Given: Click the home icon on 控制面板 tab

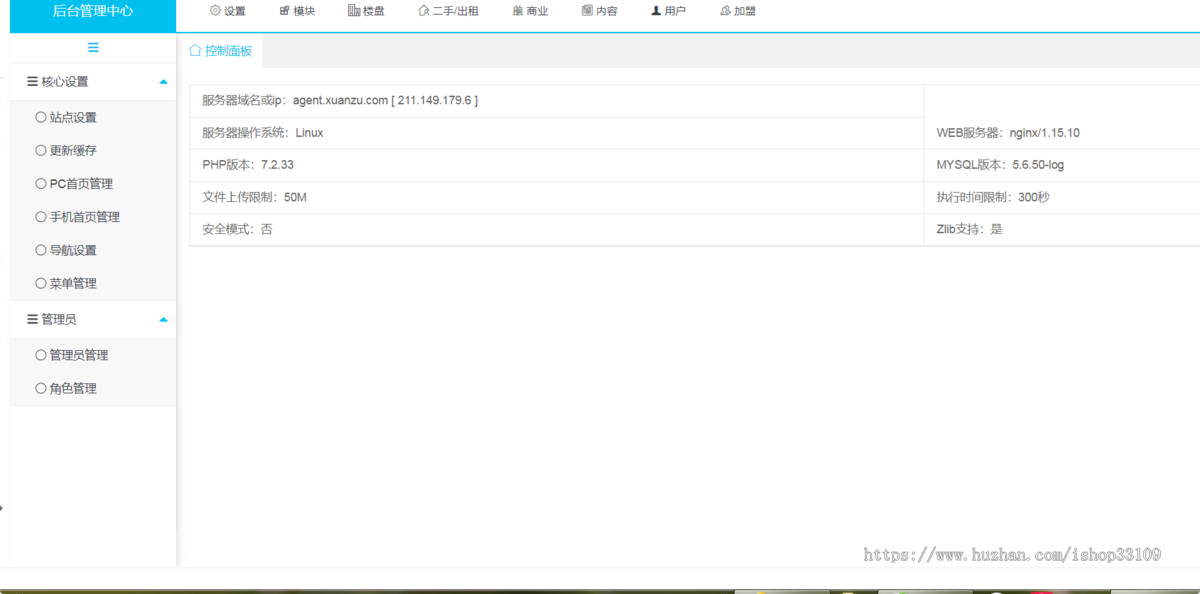Looking at the screenshot, I should [x=195, y=50].
